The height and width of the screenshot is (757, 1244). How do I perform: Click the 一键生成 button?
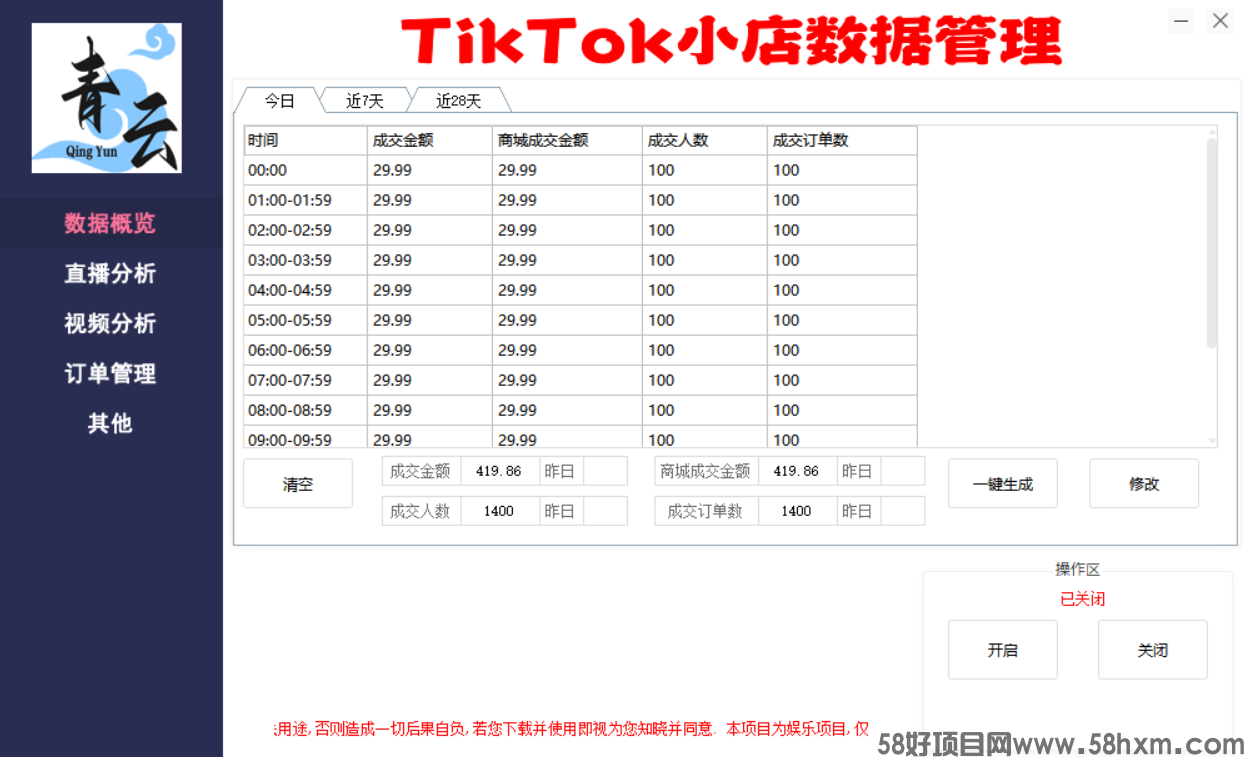click(x=1003, y=484)
